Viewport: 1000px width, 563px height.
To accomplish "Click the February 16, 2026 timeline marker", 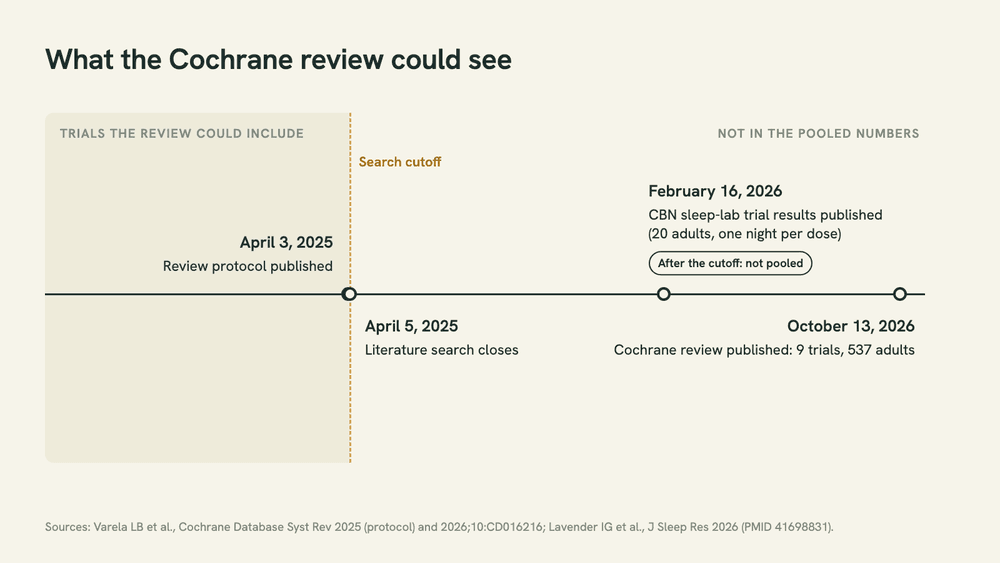I will point(663,294).
